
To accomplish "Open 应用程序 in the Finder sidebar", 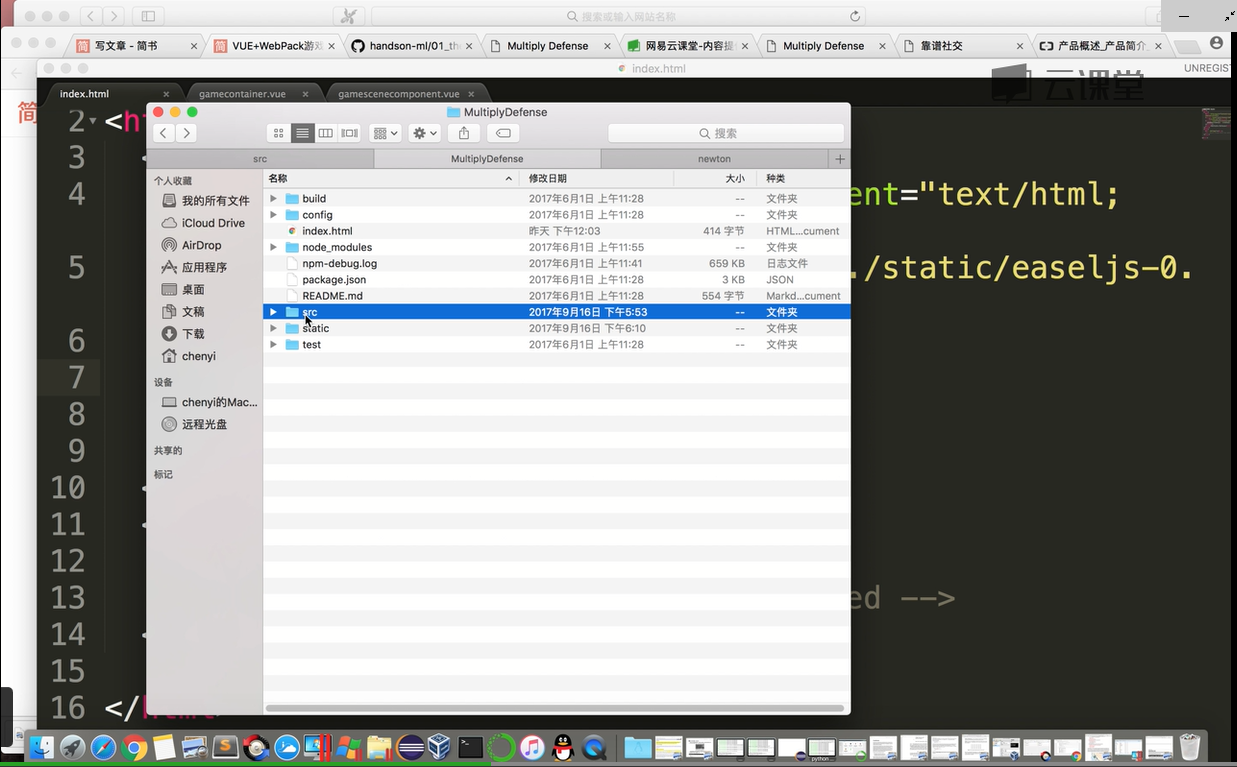I will [194, 267].
